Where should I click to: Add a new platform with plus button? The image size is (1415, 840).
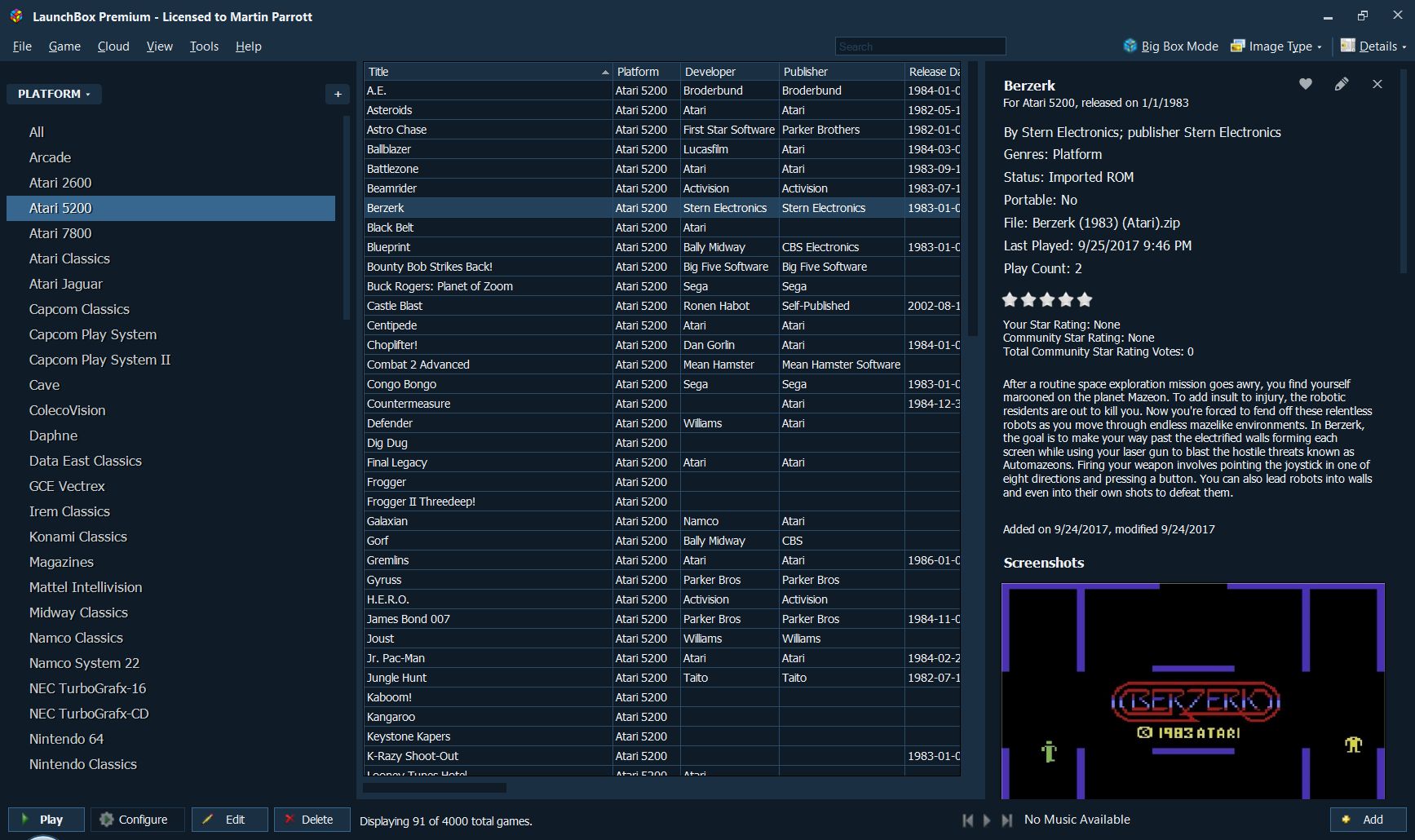[x=338, y=94]
